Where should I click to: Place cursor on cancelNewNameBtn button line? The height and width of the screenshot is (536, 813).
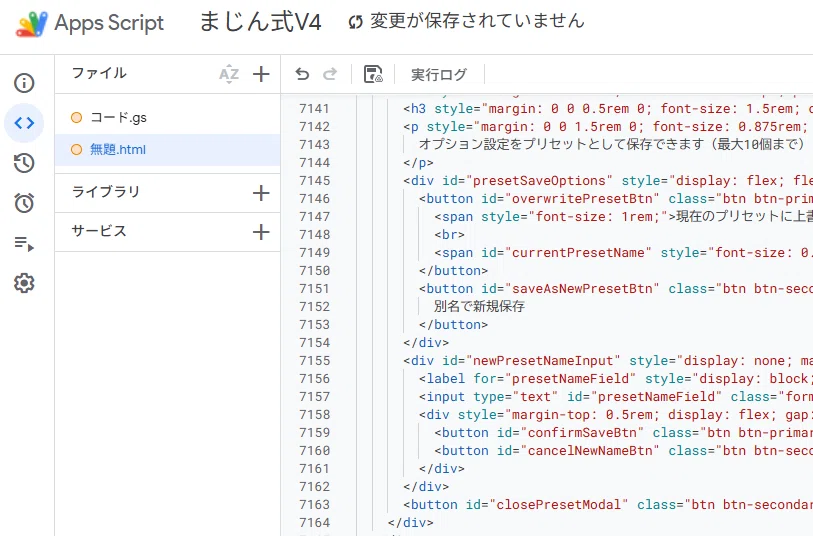tap(623, 451)
